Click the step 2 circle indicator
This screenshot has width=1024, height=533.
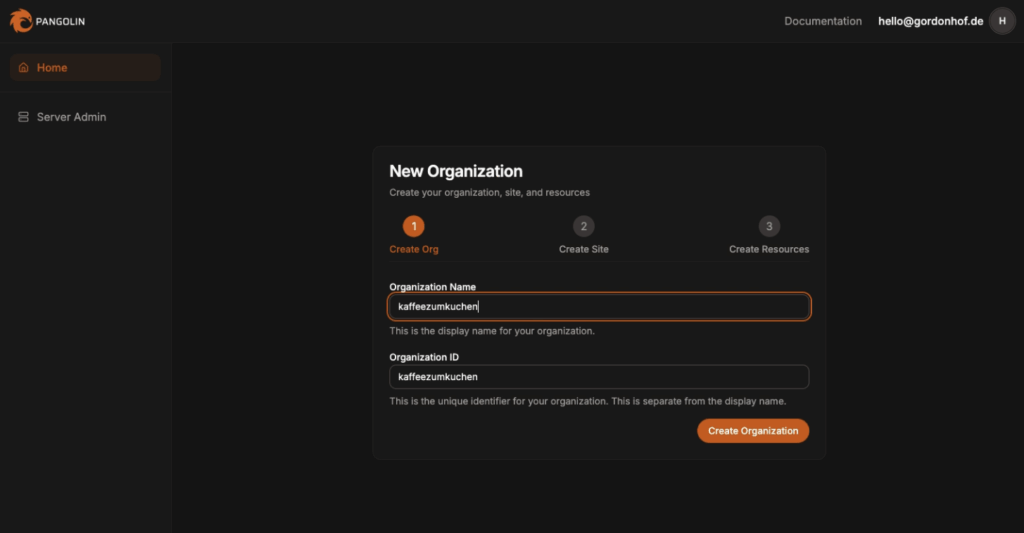pos(584,226)
